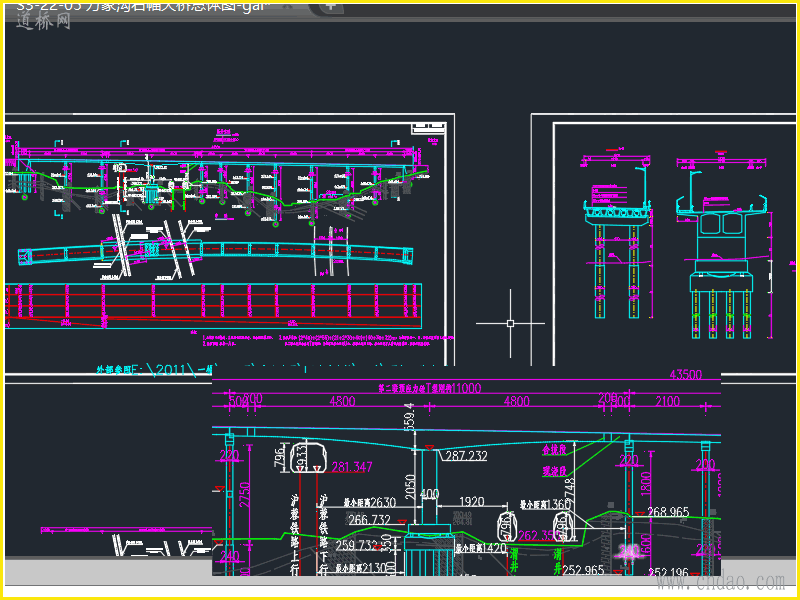Select the vertical dimension 1800
800x600 pixels.
pos(644,485)
